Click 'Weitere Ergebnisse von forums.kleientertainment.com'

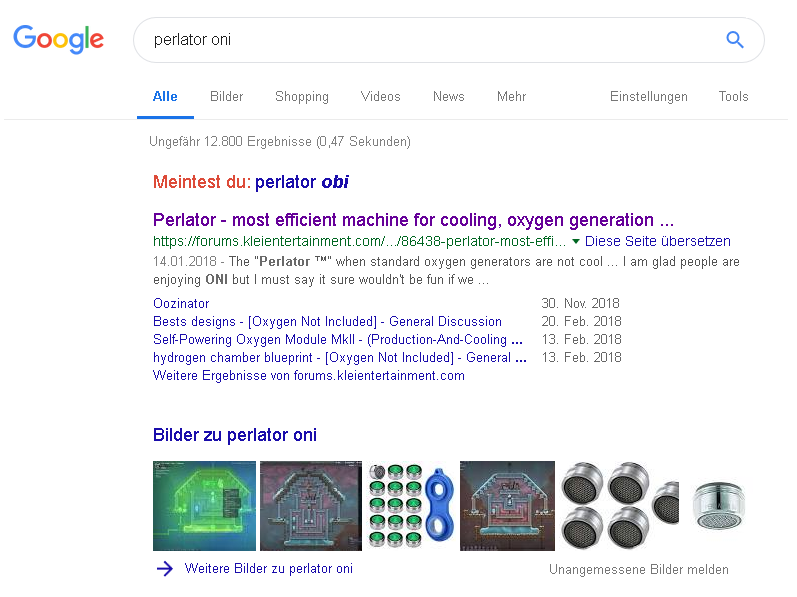coord(309,375)
